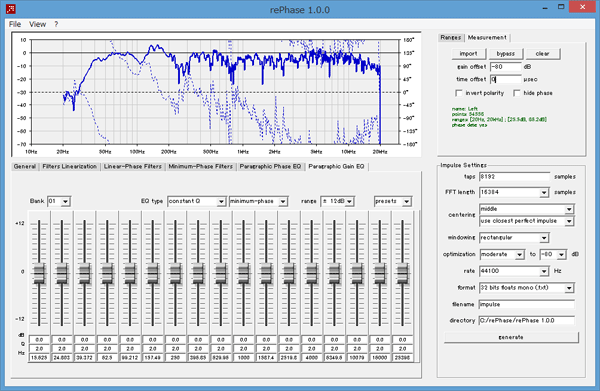The width and height of the screenshot is (600, 391).
Task: Open the Bank dropdown
Action: click(x=59, y=201)
